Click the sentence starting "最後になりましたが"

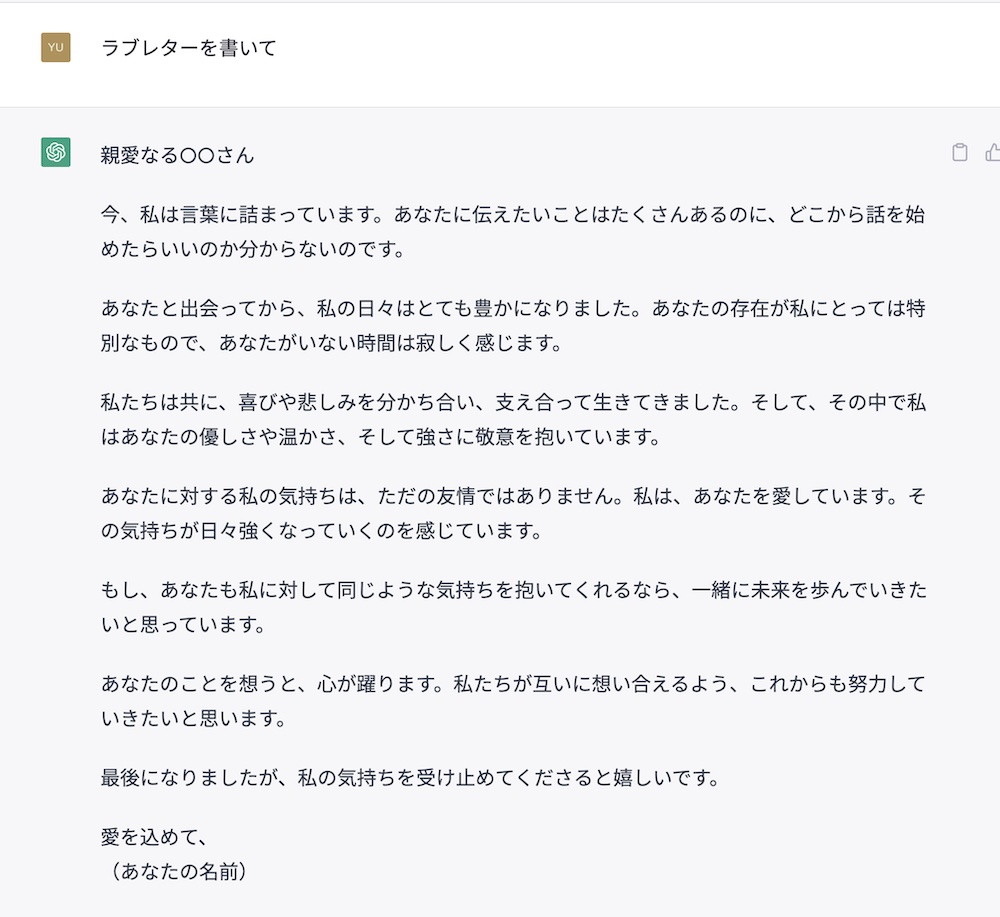(410, 778)
